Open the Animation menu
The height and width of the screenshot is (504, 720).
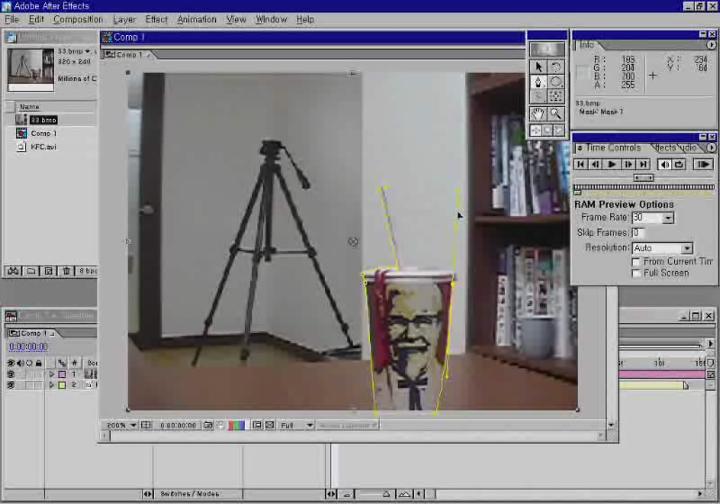tap(197, 19)
